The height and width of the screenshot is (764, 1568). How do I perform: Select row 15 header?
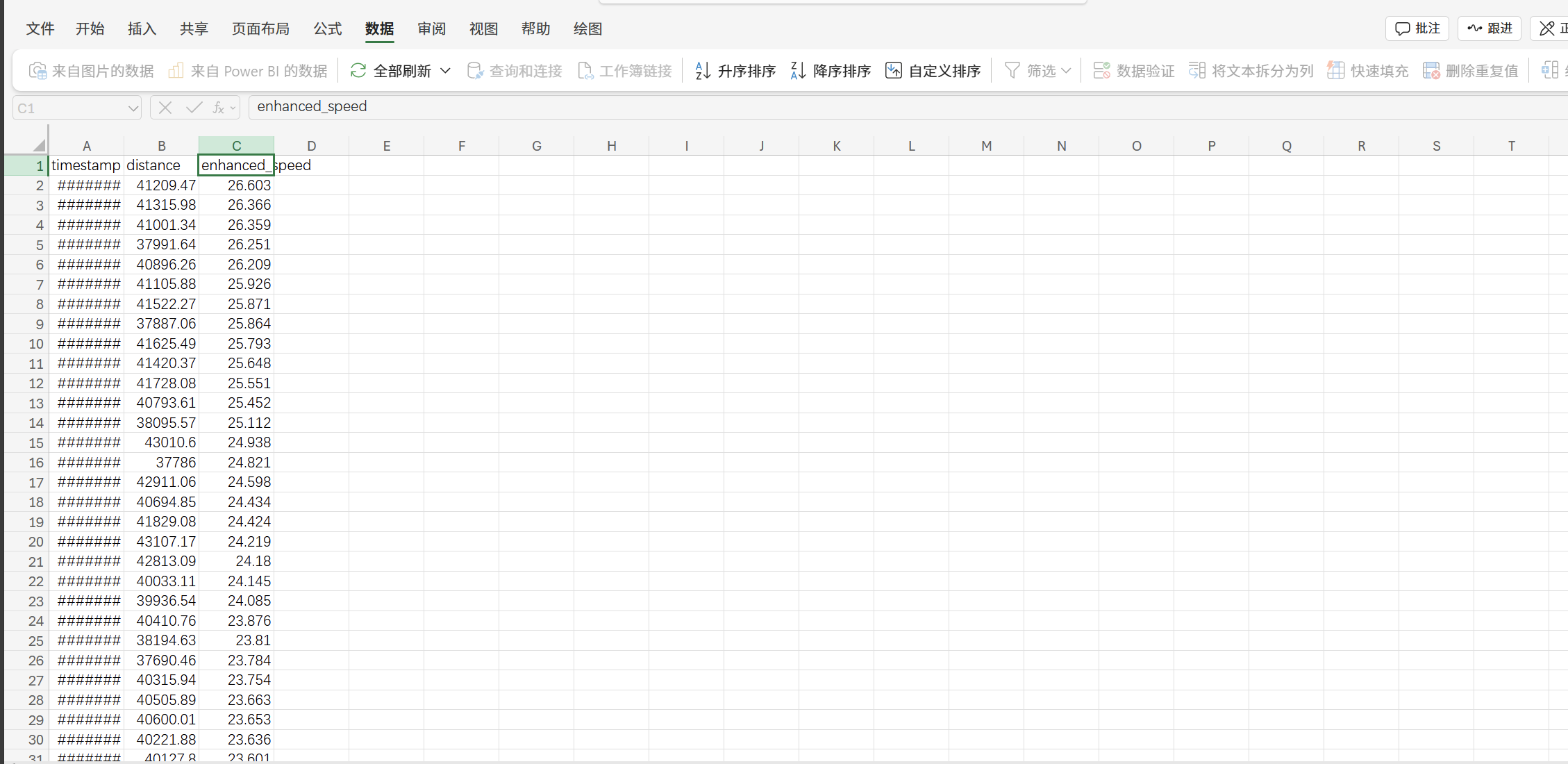click(26, 443)
